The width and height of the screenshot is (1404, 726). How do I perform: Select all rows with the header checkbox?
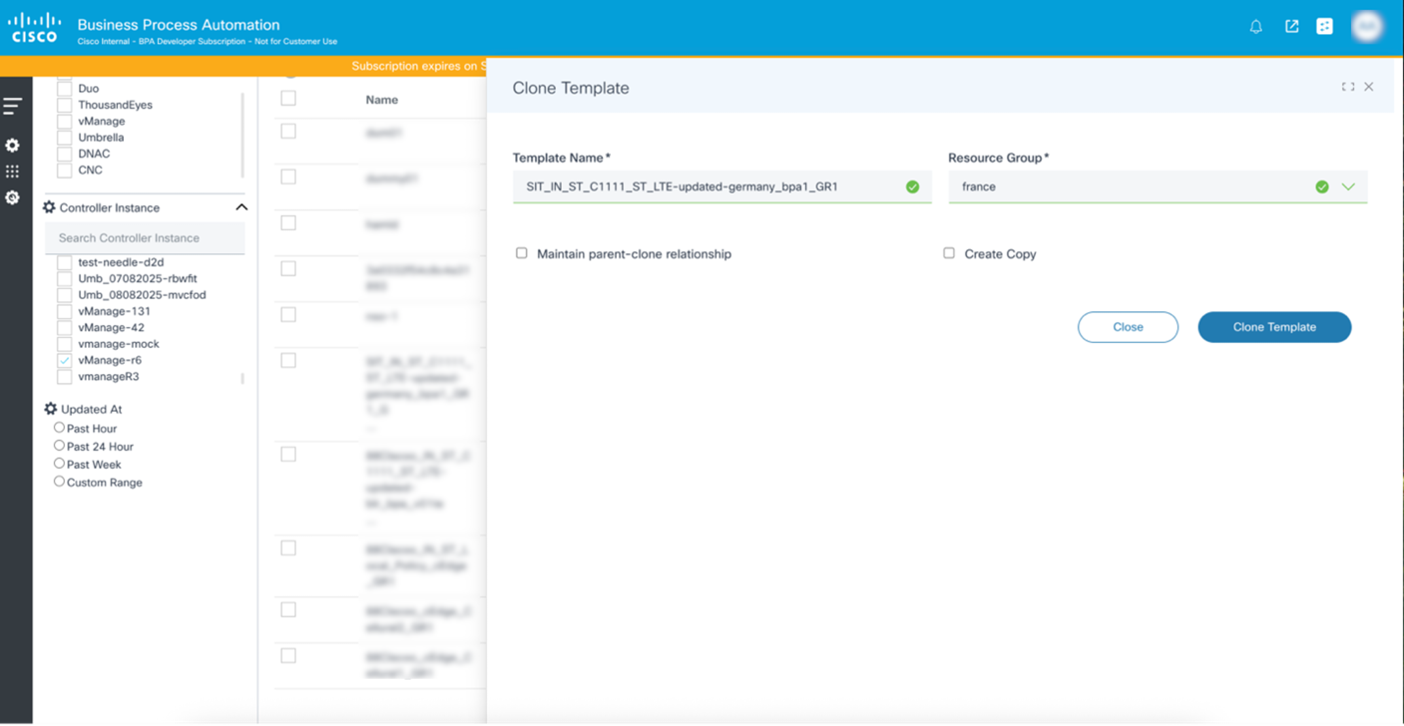click(288, 98)
